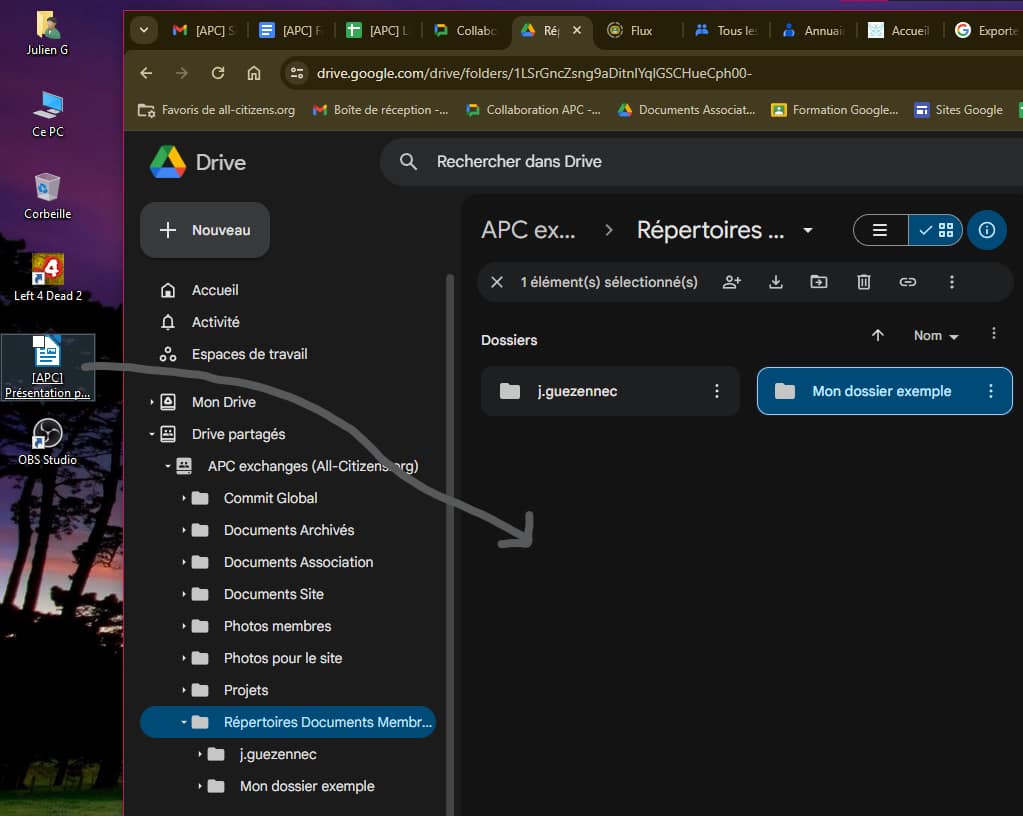Switch to list view layout
Viewport: 1023px width, 816px height.
pos(880,230)
